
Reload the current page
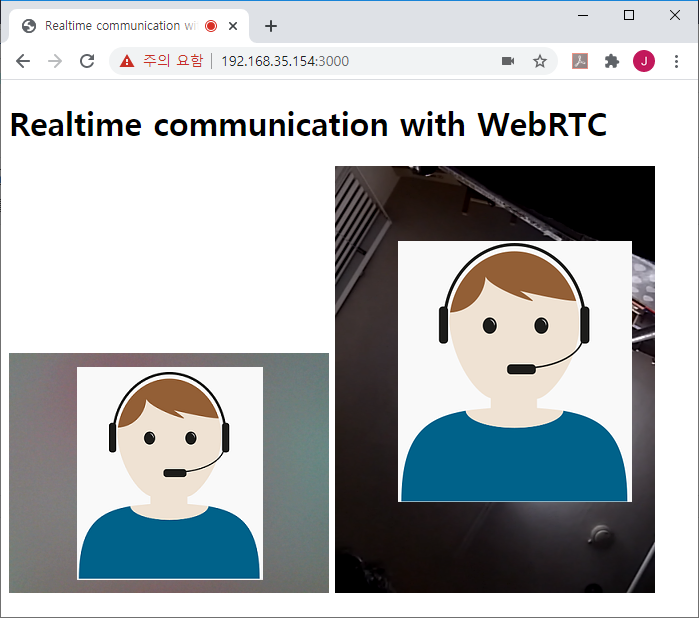coord(87,61)
